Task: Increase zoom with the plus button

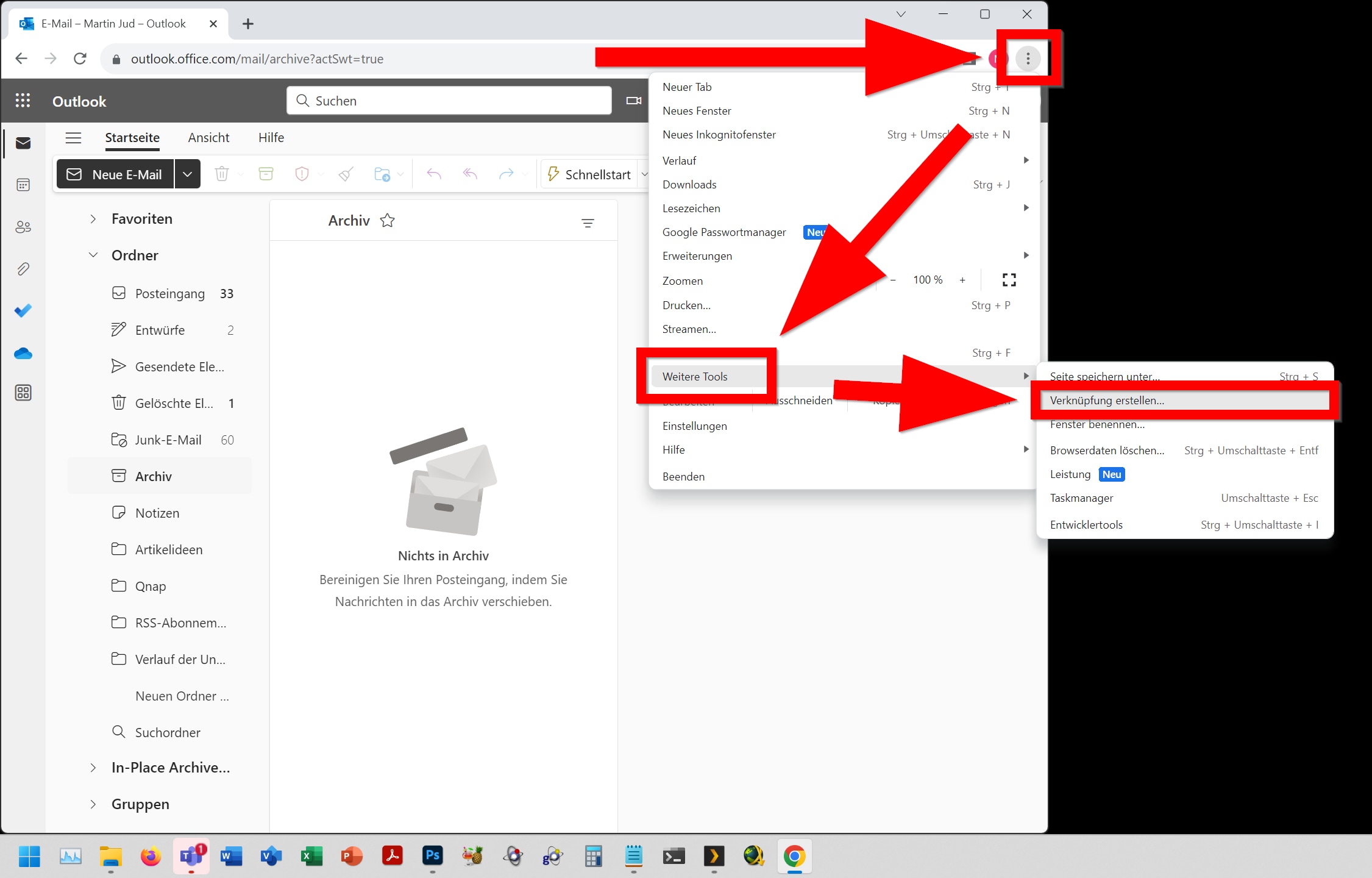Action: [x=962, y=280]
